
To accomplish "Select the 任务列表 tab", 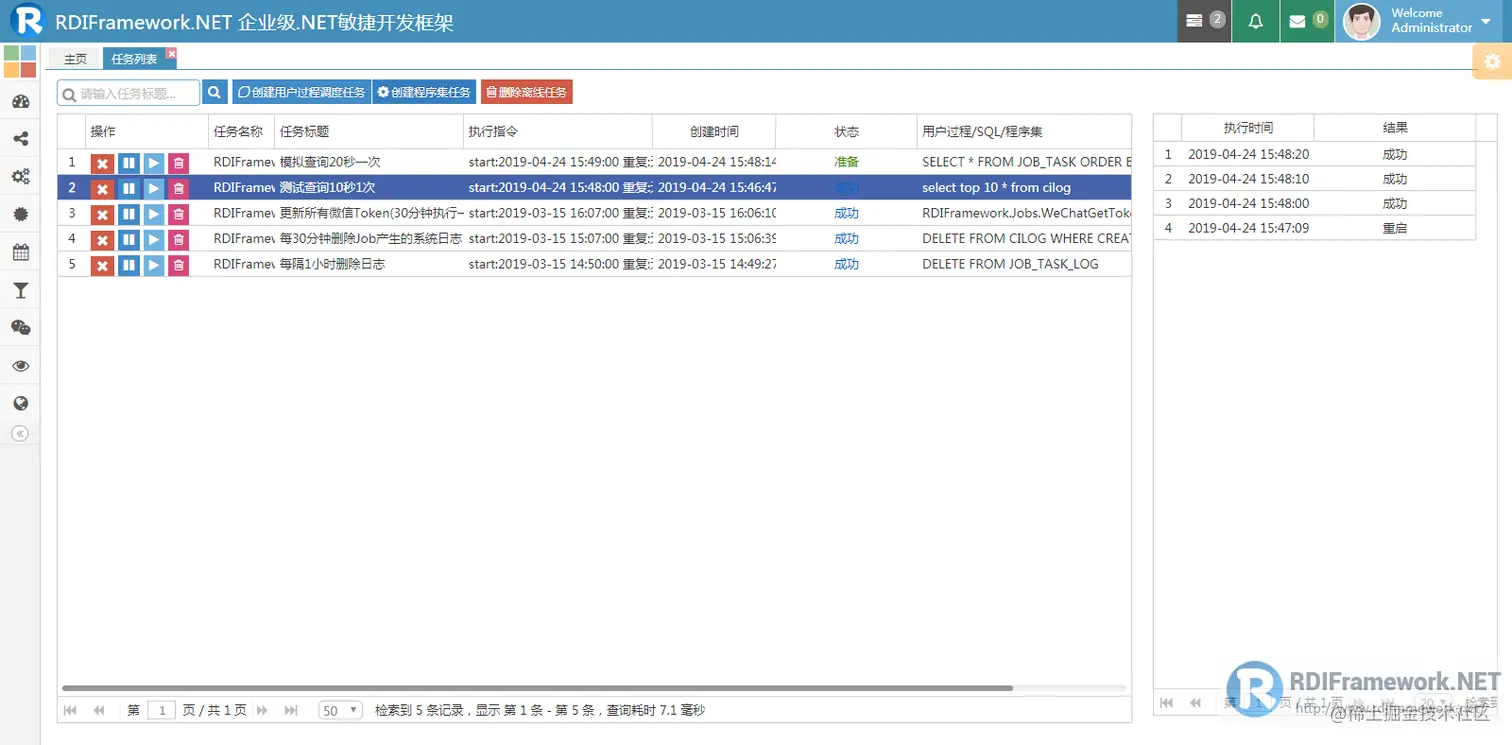I will [134, 59].
